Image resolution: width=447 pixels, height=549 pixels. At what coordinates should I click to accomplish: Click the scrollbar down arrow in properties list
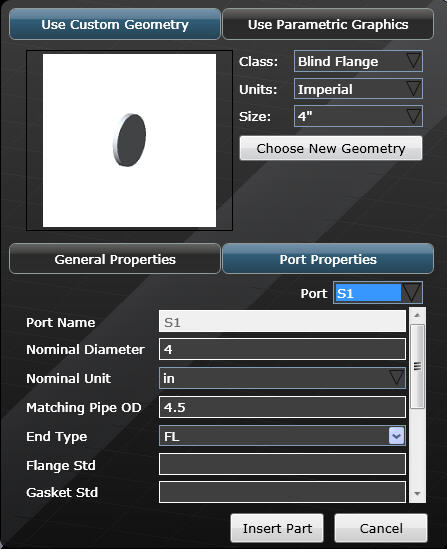pyautogui.click(x=417, y=494)
